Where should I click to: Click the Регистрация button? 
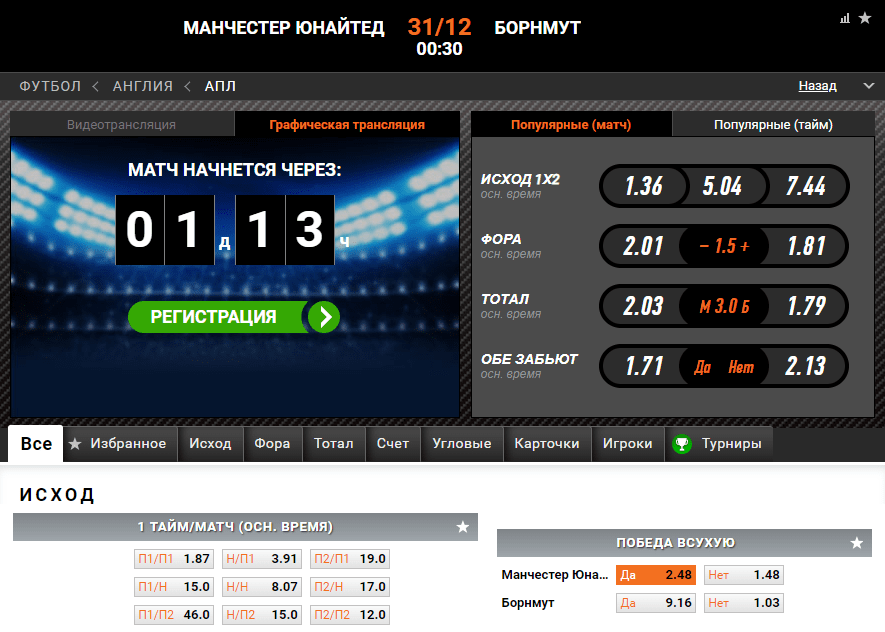tap(234, 317)
